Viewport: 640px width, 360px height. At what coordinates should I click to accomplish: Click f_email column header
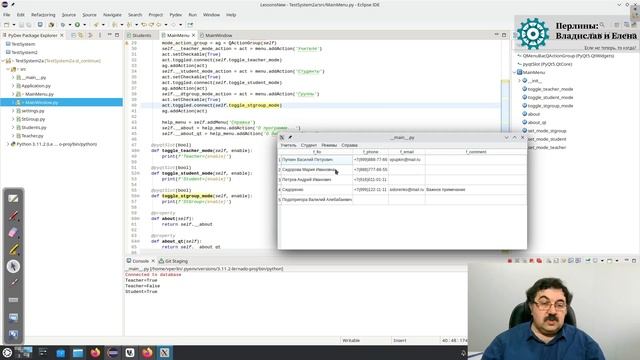407,152
